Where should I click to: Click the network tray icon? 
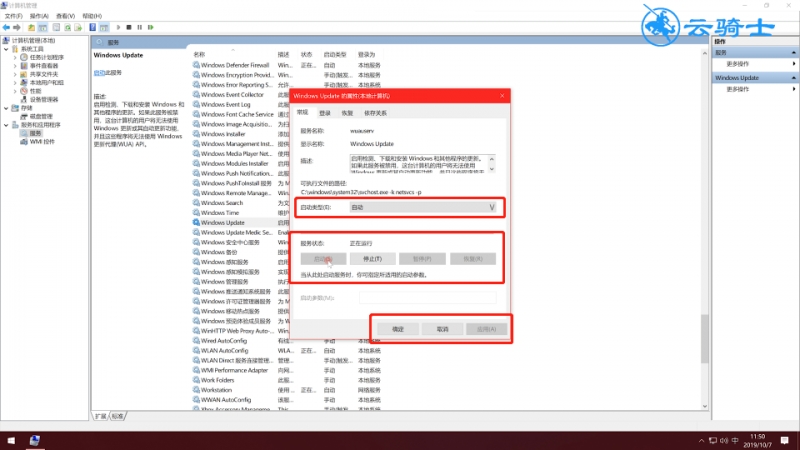pos(713,440)
